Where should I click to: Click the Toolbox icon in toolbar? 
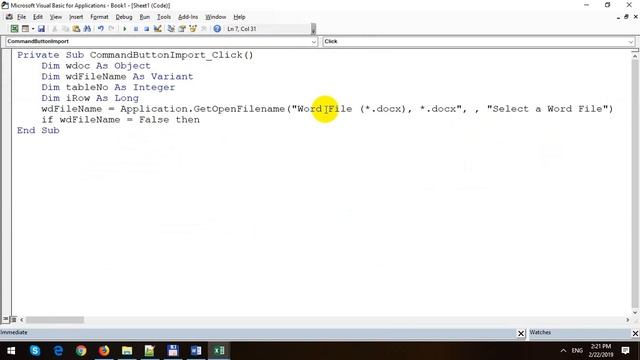pos(204,29)
